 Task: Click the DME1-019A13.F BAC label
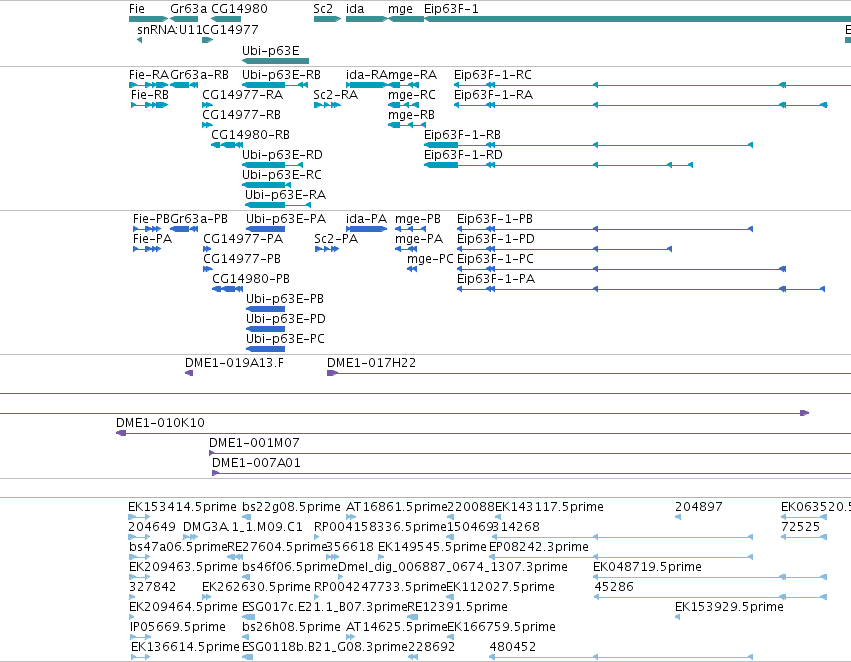[x=234, y=362]
